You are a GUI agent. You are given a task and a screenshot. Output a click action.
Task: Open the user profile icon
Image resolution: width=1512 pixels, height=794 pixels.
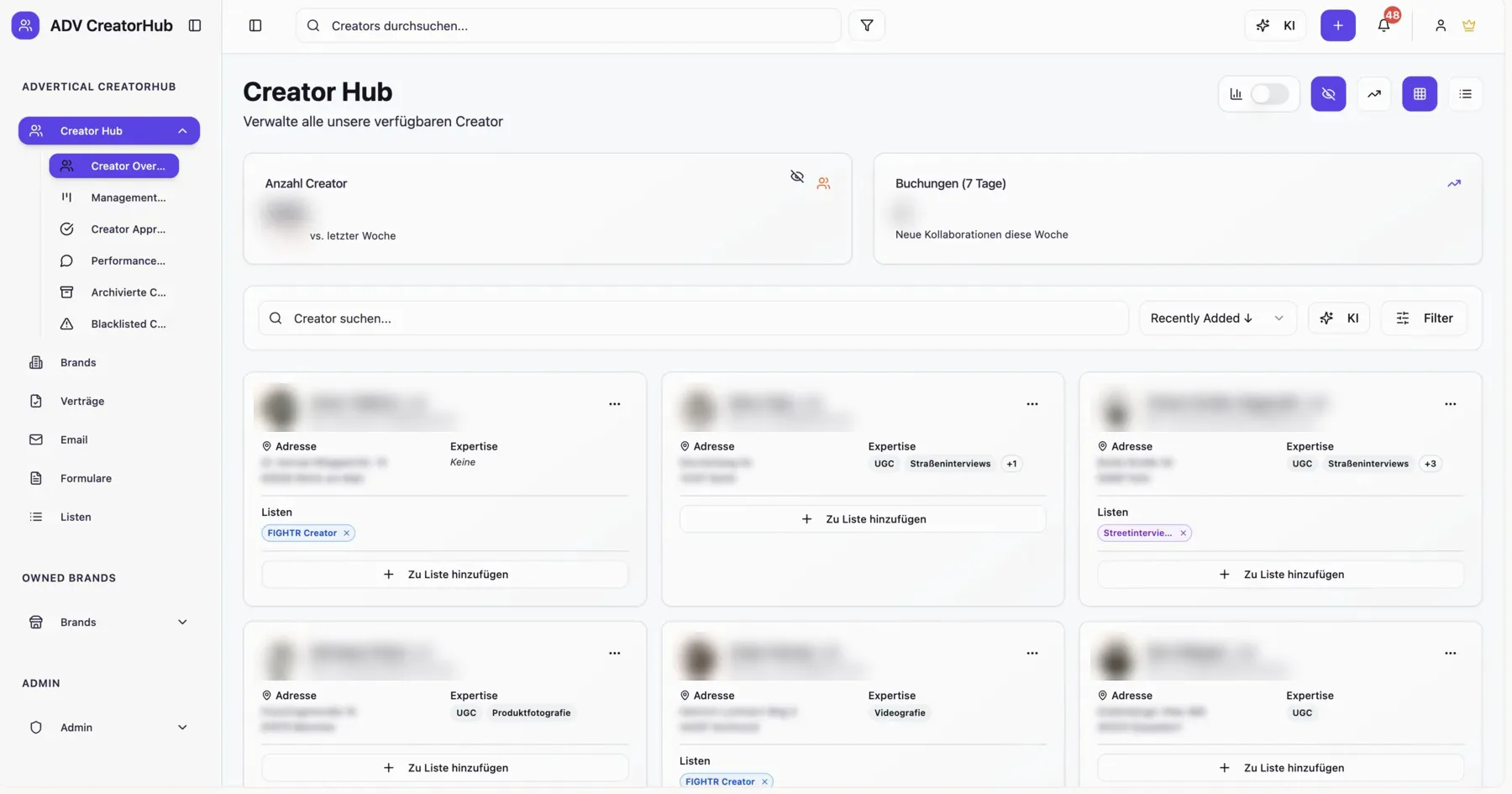tap(1440, 25)
